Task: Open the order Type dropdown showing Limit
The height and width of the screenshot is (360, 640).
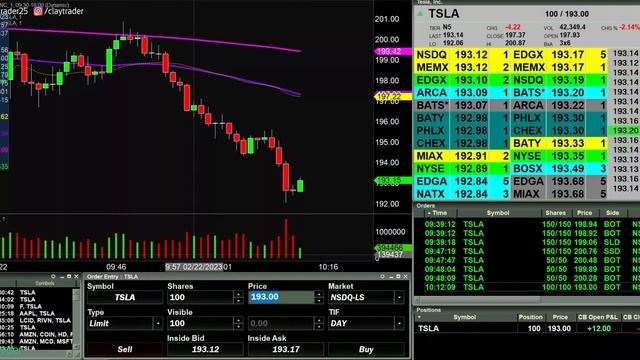Action: [x=158, y=323]
